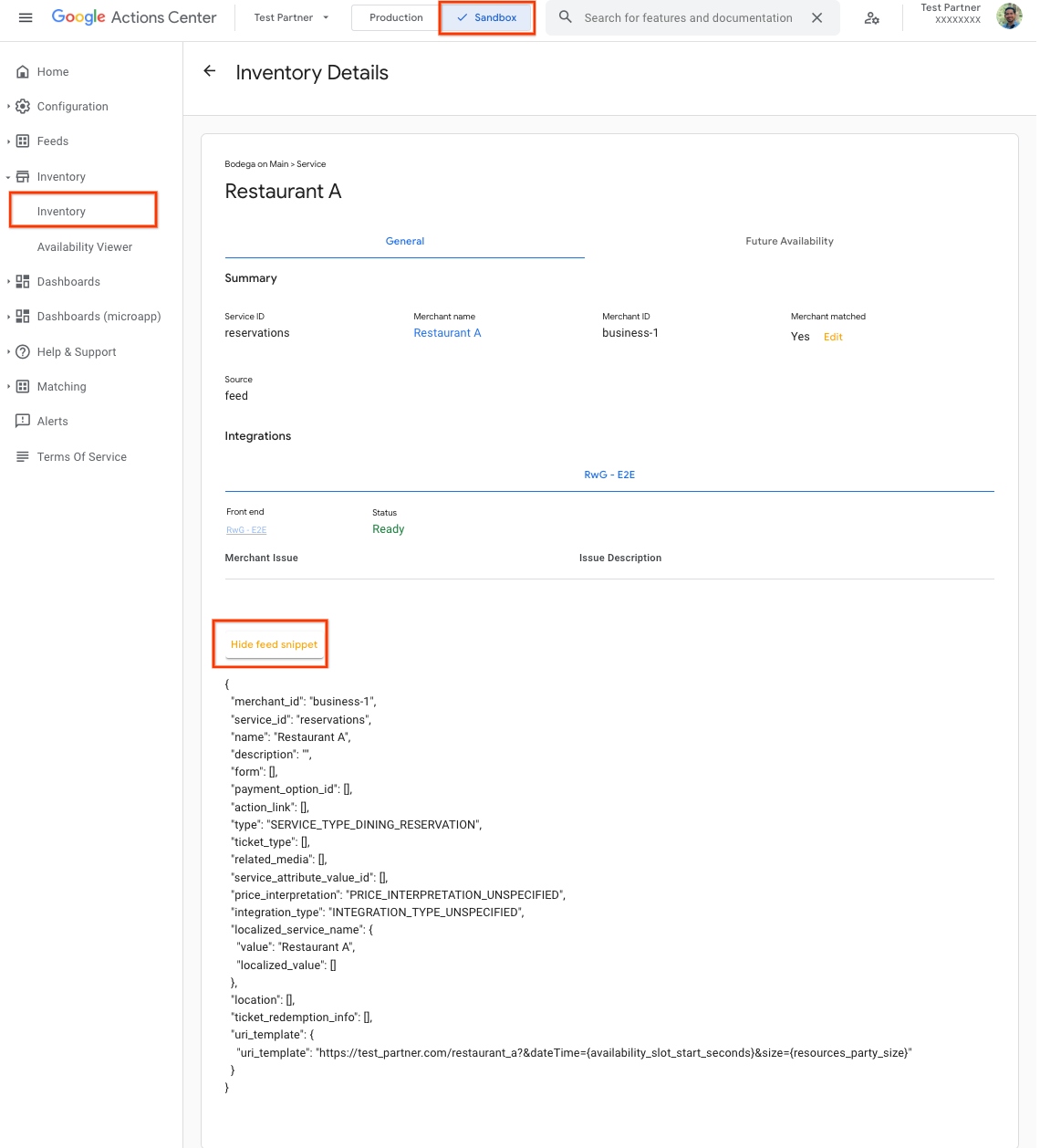
Task: Open the navigation hamburger menu
Action: pos(25,16)
